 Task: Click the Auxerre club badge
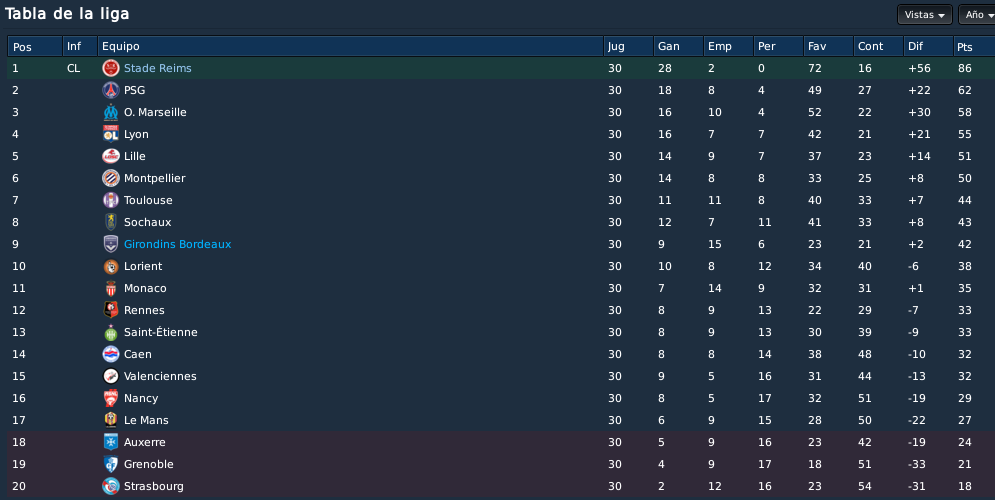[x=111, y=442]
